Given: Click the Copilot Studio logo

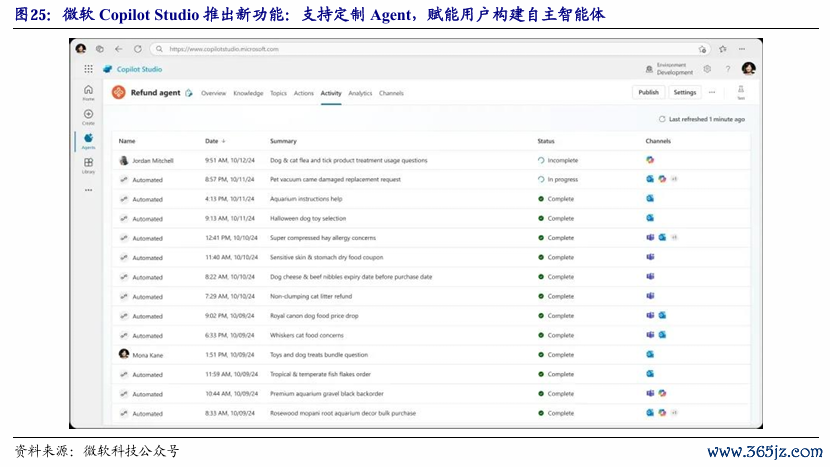Looking at the screenshot, I should coord(107,69).
